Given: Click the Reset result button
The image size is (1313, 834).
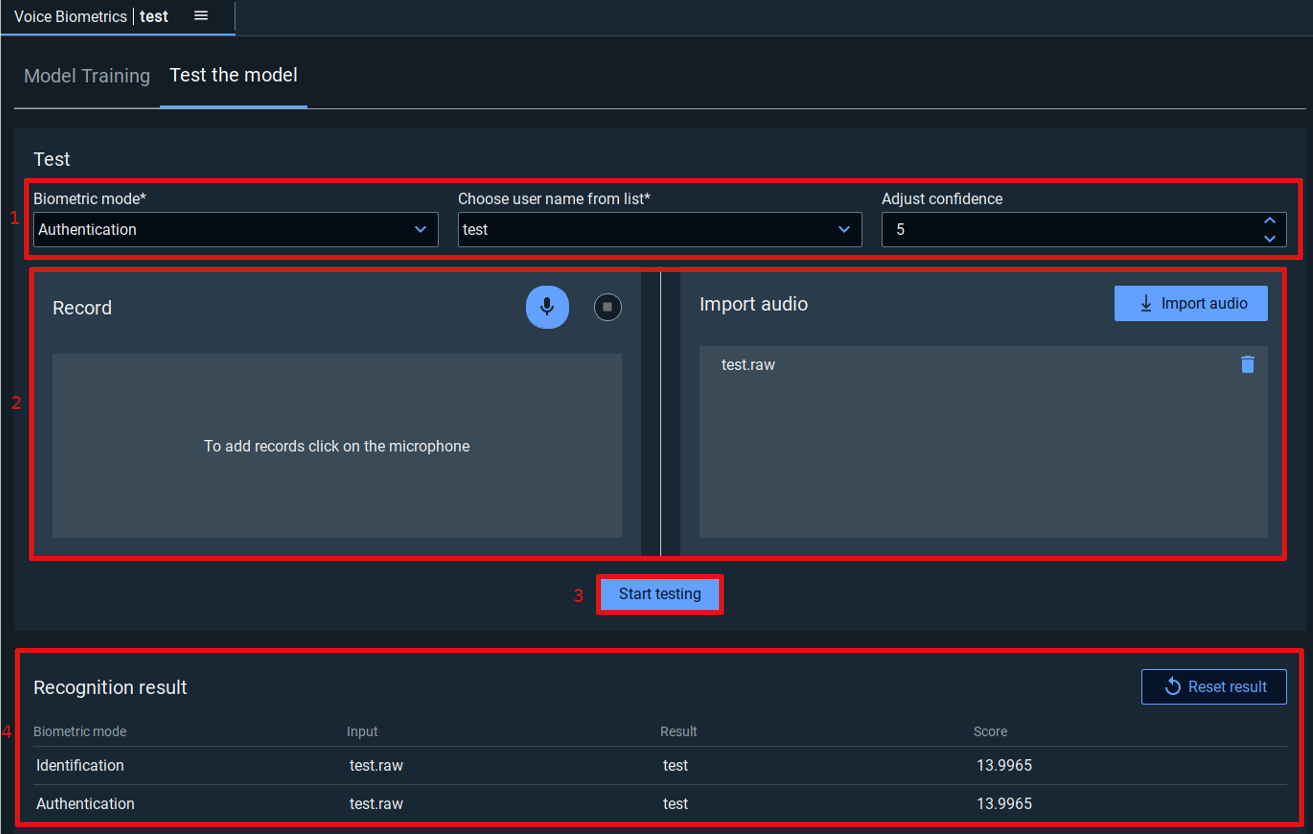Looking at the screenshot, I should coord(1214,687).
